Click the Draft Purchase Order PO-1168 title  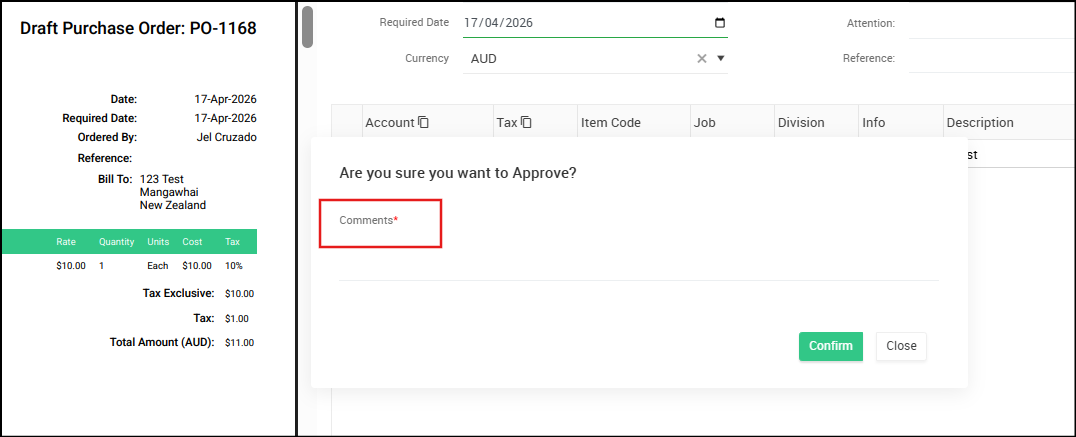coord(138,28)
